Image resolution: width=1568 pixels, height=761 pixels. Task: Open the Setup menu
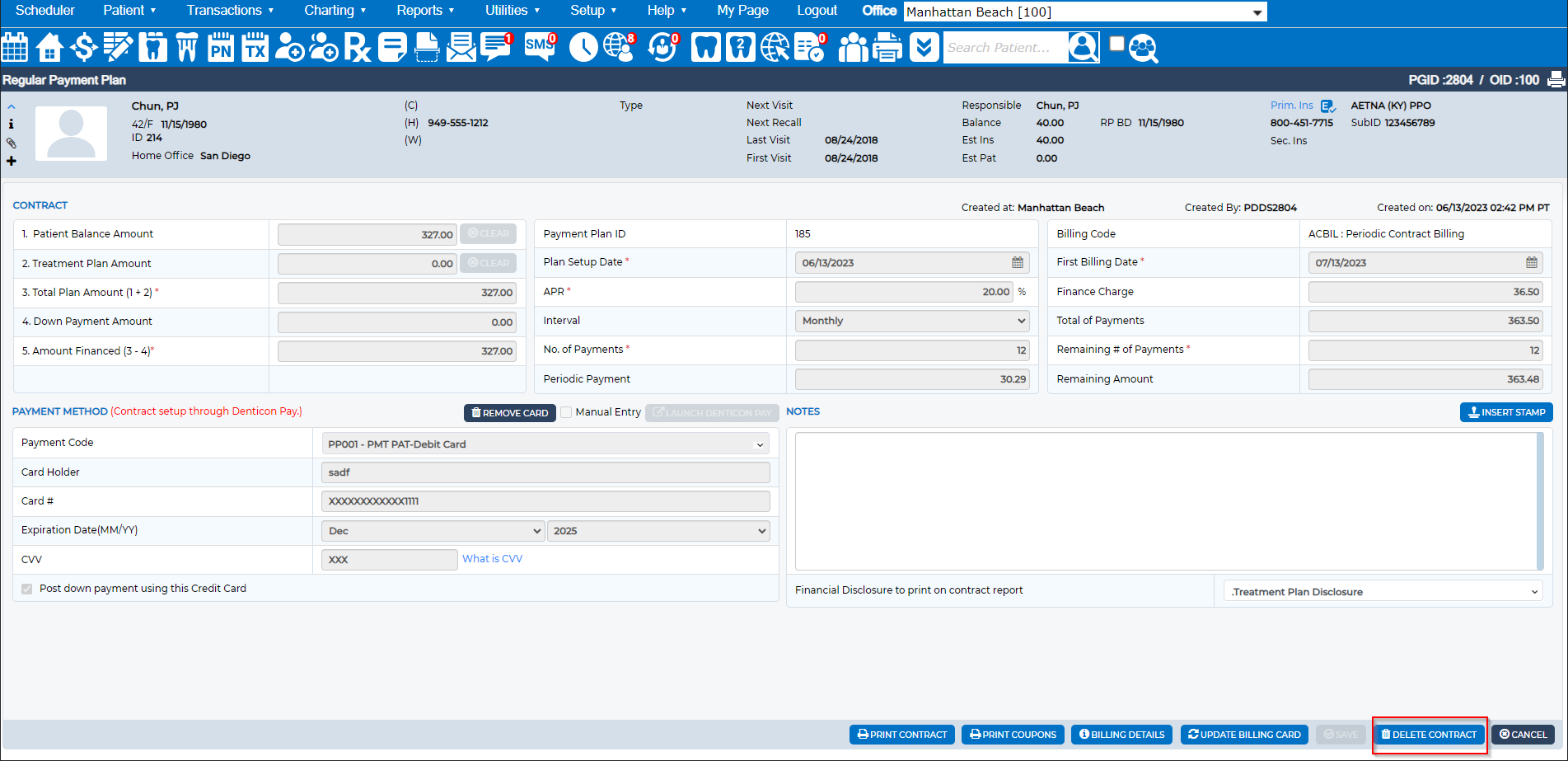(593, 10)
